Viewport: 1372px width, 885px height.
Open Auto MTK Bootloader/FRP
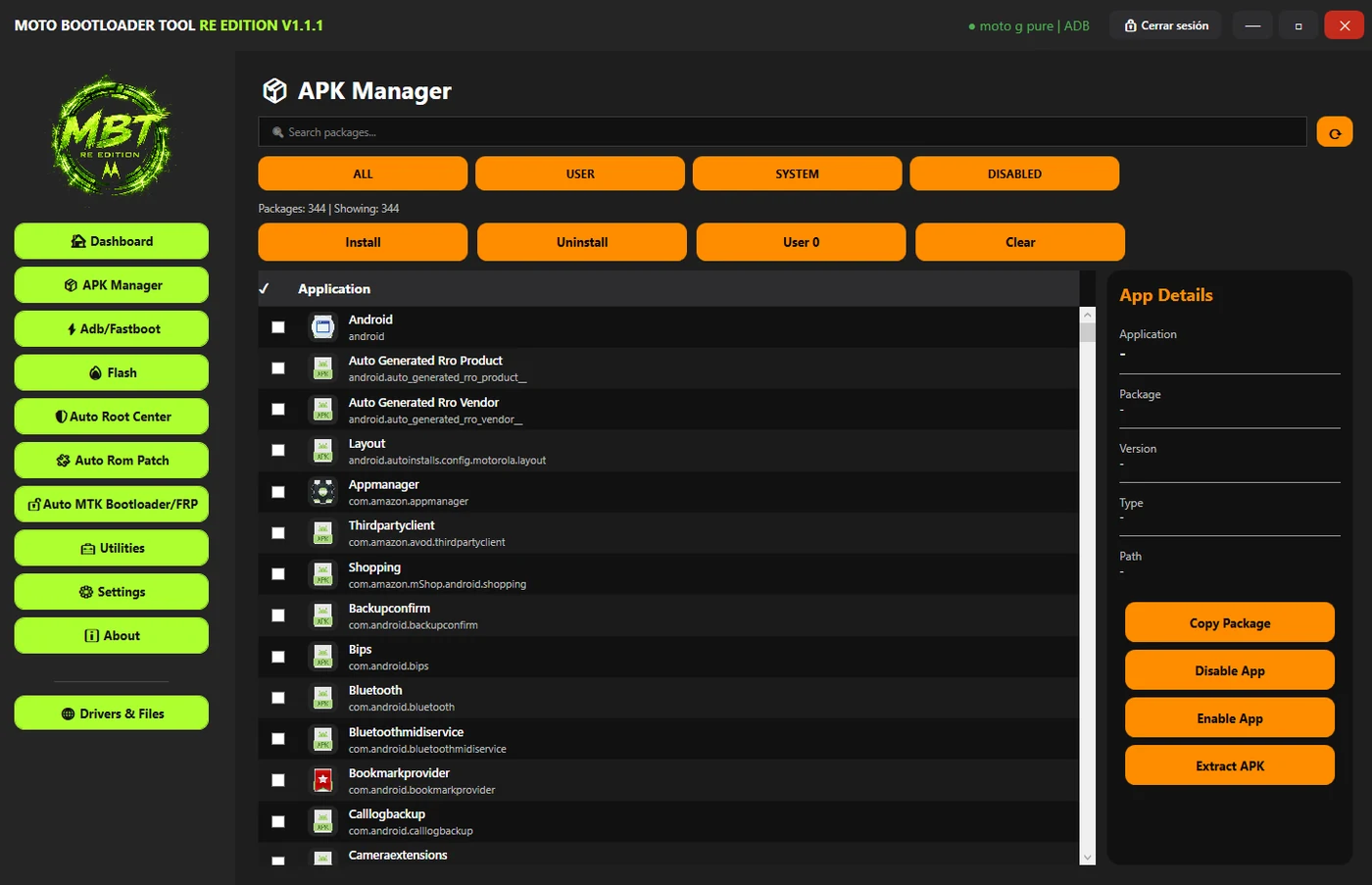click(112, 504)
